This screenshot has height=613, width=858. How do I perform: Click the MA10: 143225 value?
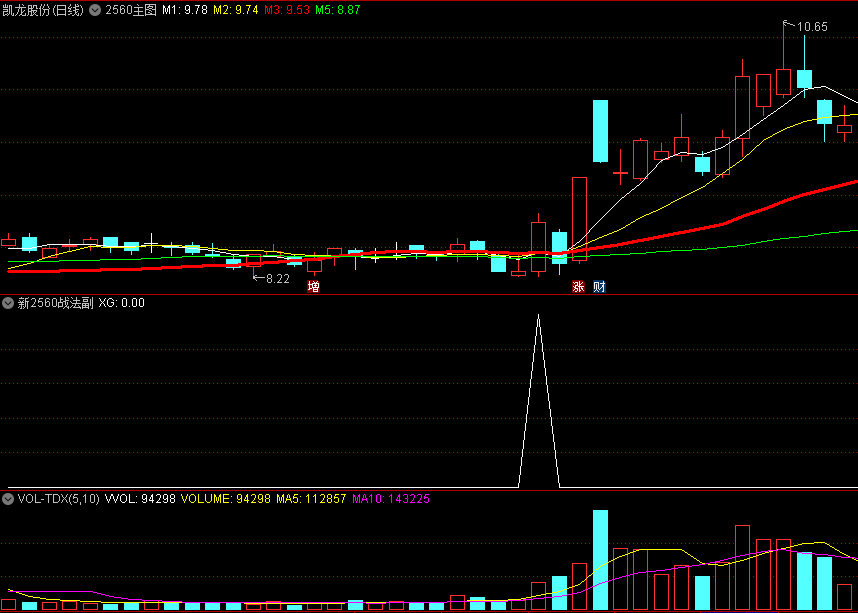[x=391, y=499]
